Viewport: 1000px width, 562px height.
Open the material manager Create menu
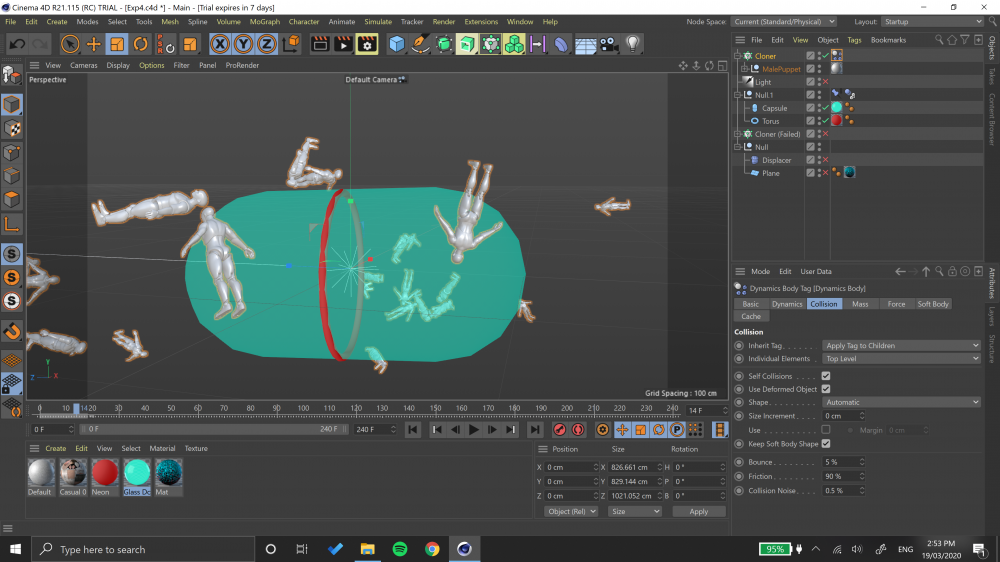pos(55,448)
